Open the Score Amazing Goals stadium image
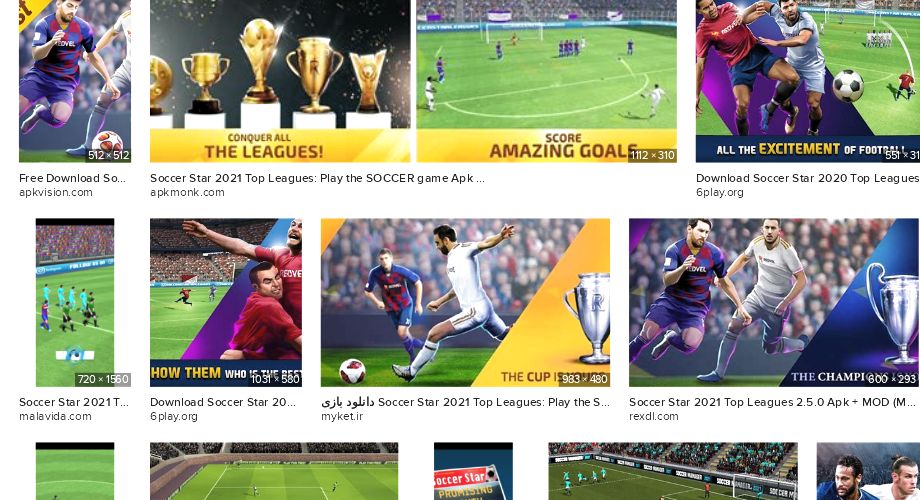Image resolution: width=920 pixels, height=500 pixels. point(546,81)
